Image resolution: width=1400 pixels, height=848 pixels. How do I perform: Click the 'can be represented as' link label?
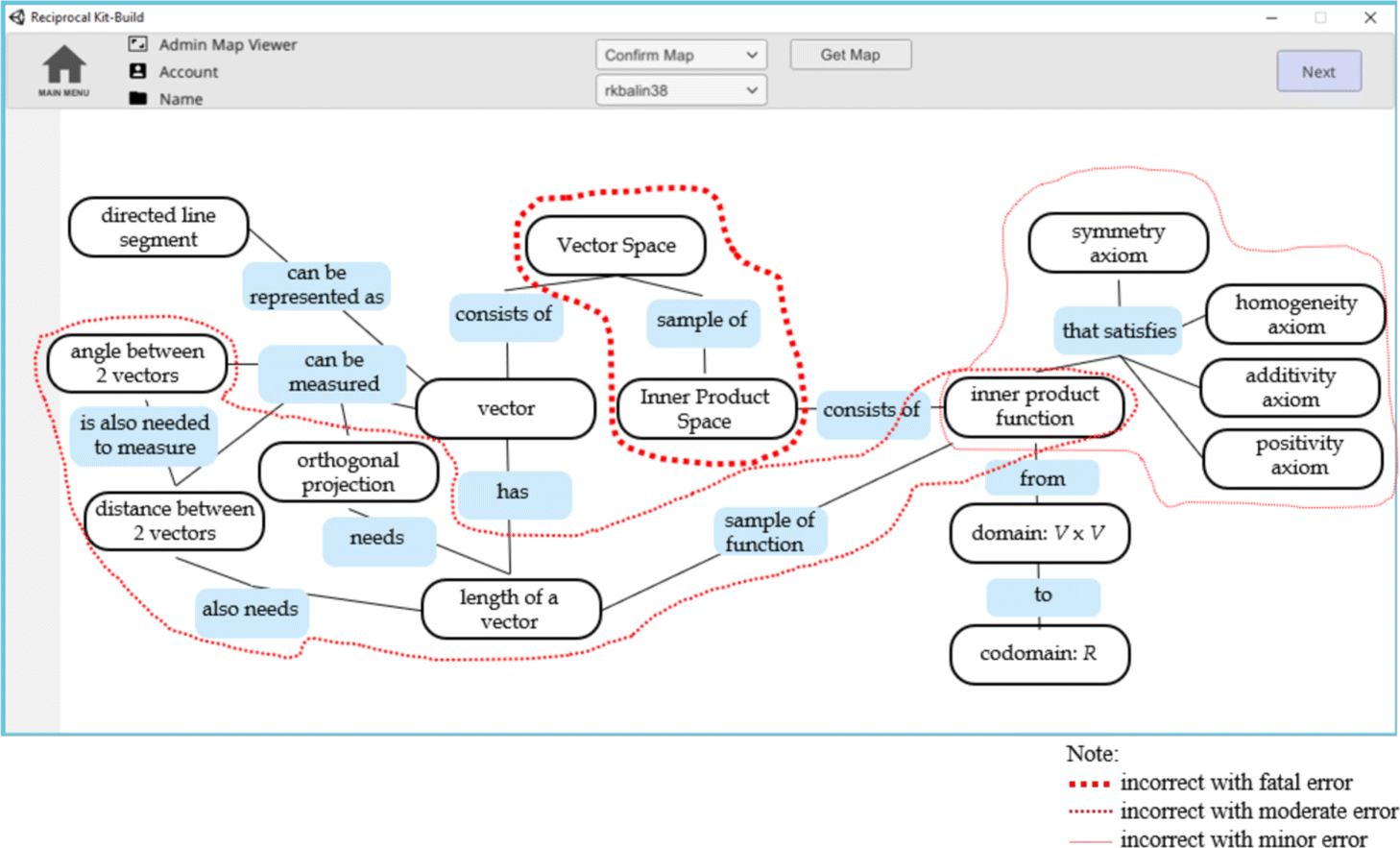[316, 285]
